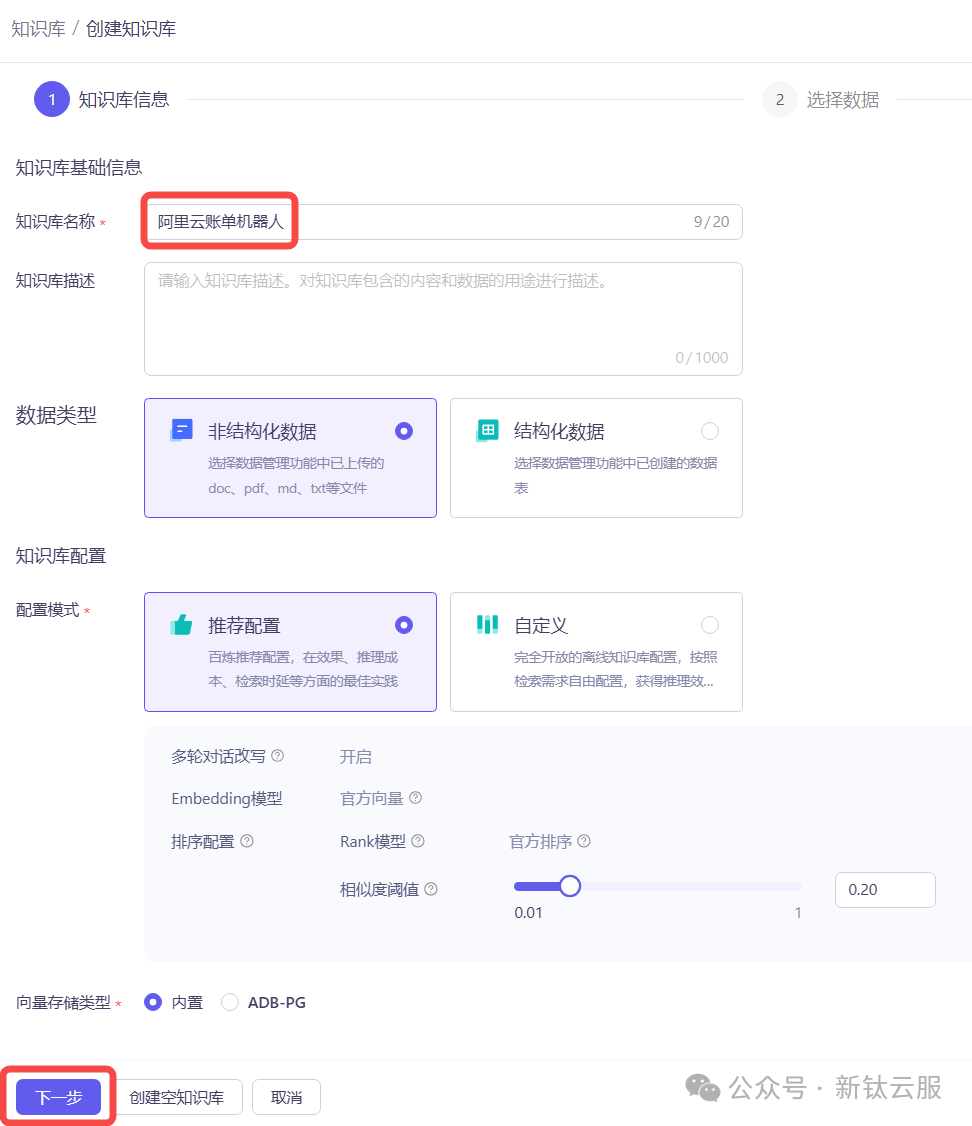
Task: Click the 数据类型 label
Action: tap(56, 415)
